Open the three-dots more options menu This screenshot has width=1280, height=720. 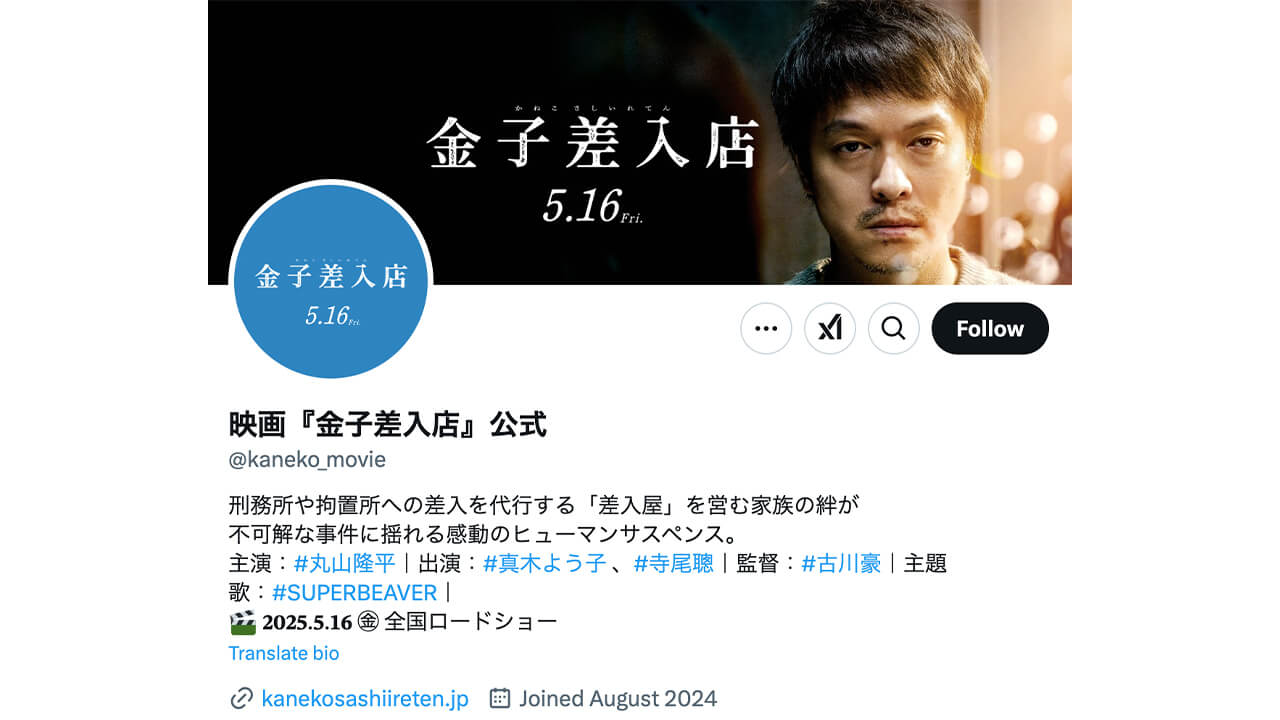point(766,328)
